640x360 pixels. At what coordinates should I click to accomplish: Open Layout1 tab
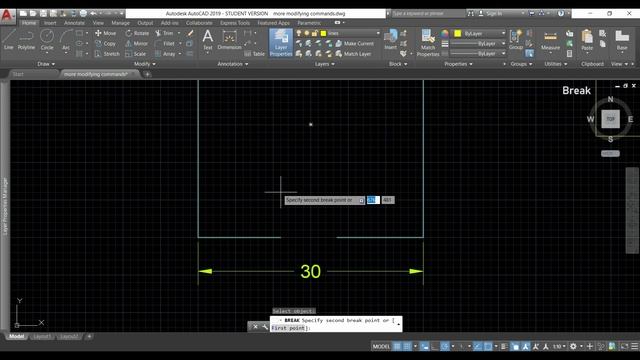[42, 337]
